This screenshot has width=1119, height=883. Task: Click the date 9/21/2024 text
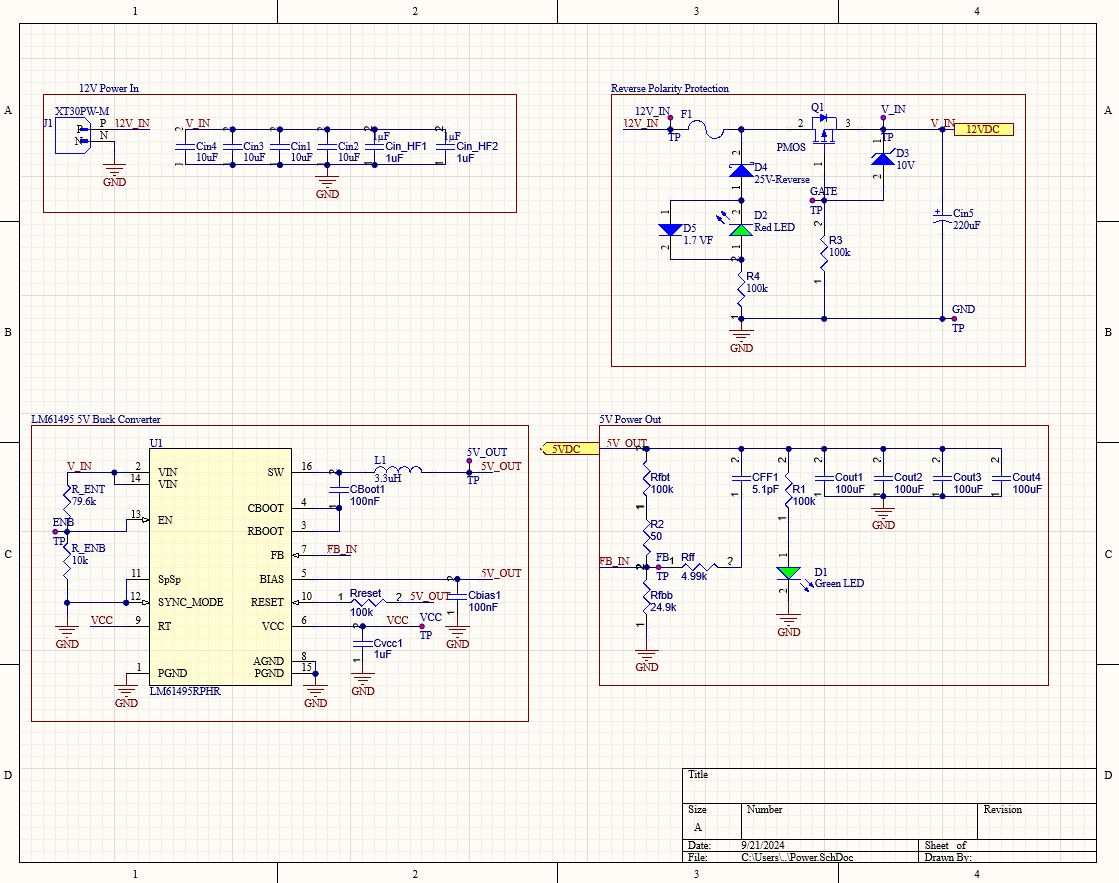click(x=763, y=845)
